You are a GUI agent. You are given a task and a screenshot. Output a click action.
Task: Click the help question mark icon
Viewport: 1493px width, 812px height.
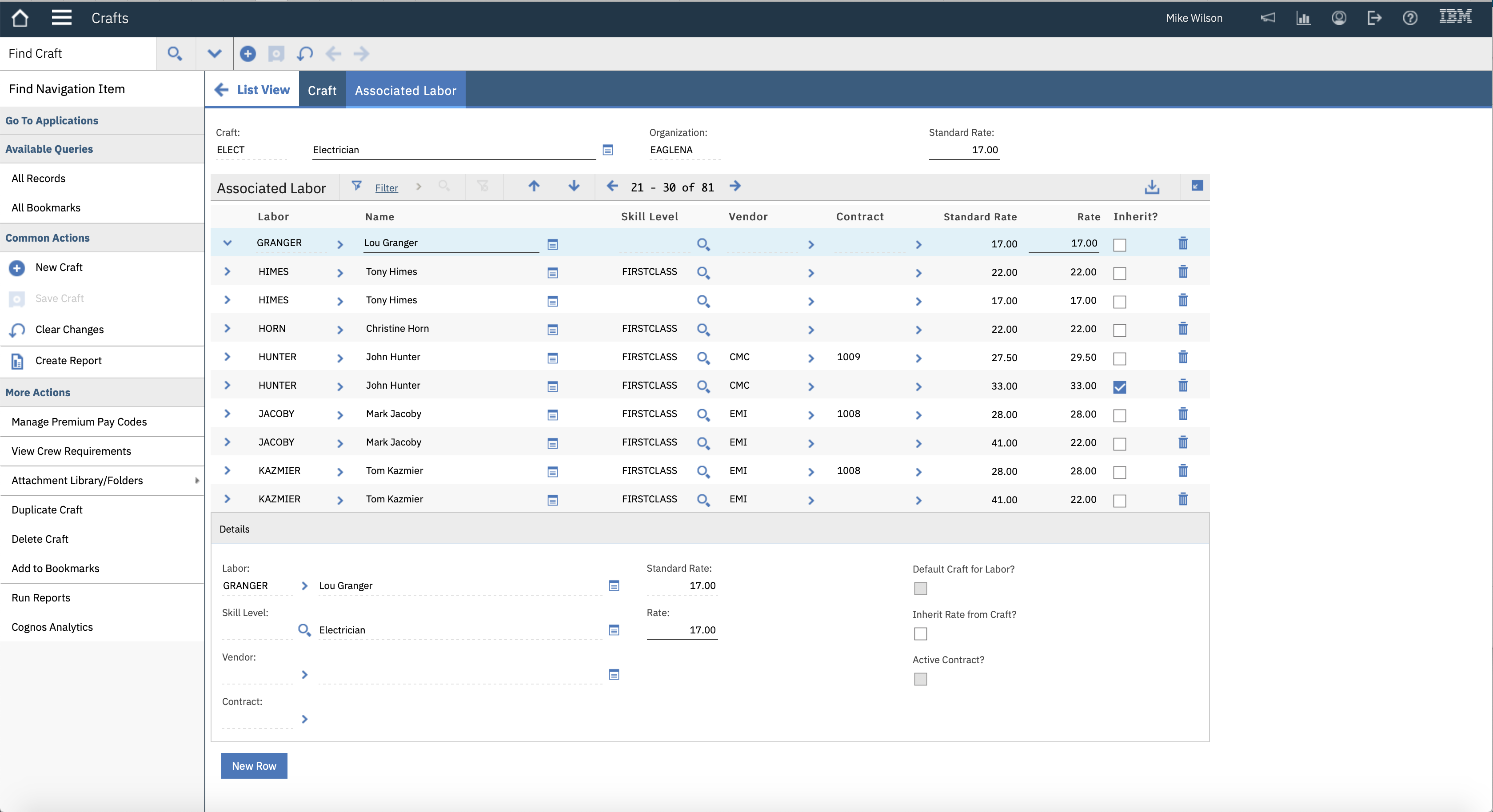(x=1409, y=18)
